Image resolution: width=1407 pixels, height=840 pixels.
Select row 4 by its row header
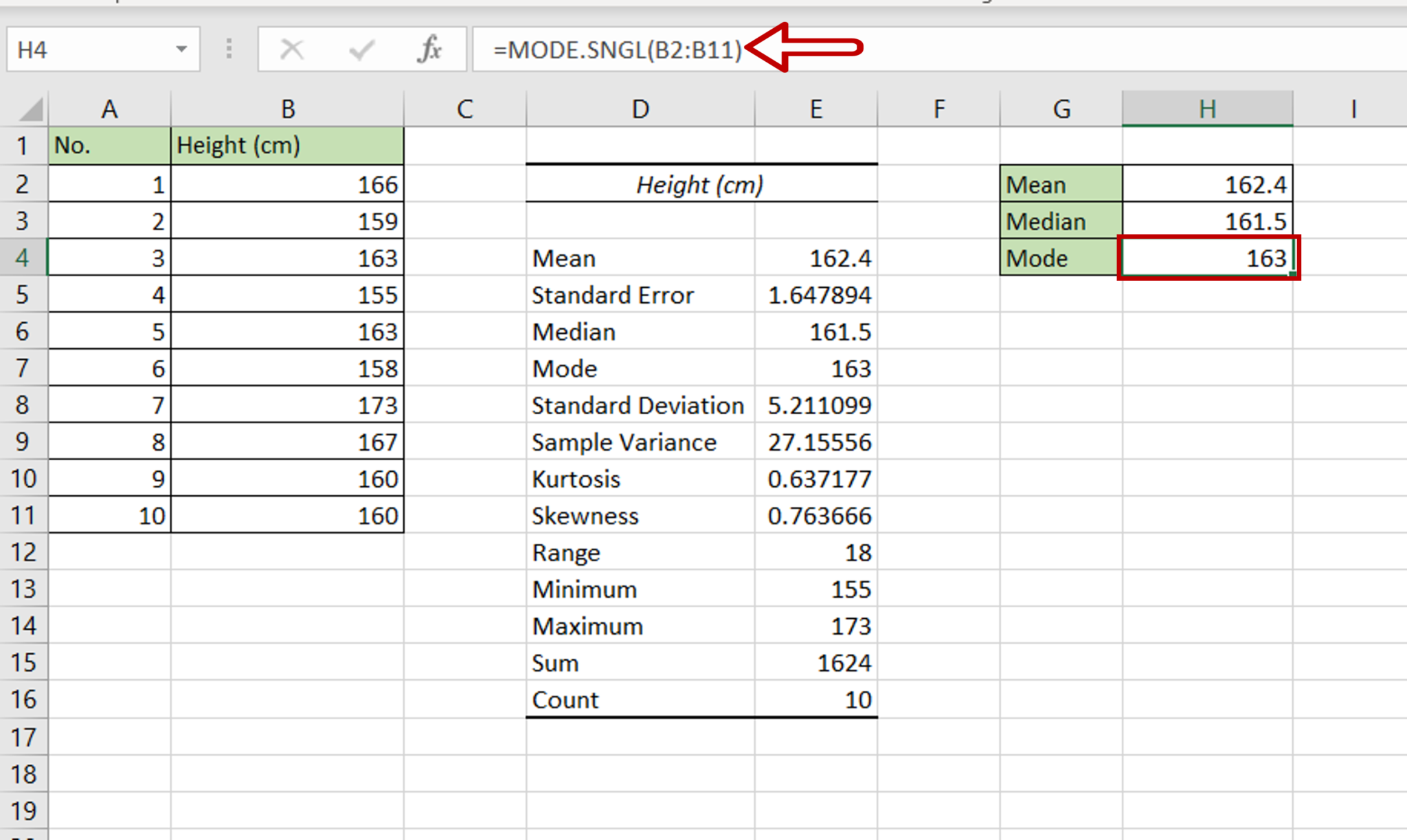point(23,258)
